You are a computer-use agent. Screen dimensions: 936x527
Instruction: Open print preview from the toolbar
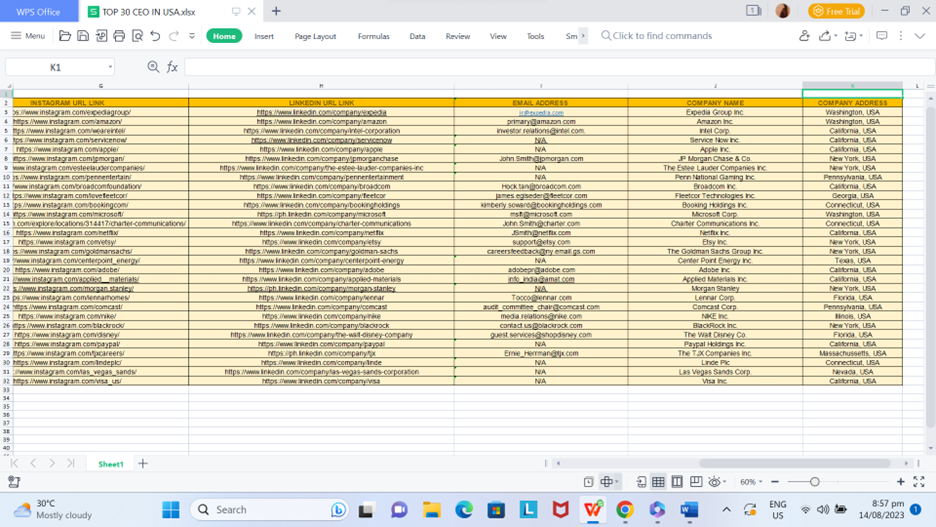point(137,36)
